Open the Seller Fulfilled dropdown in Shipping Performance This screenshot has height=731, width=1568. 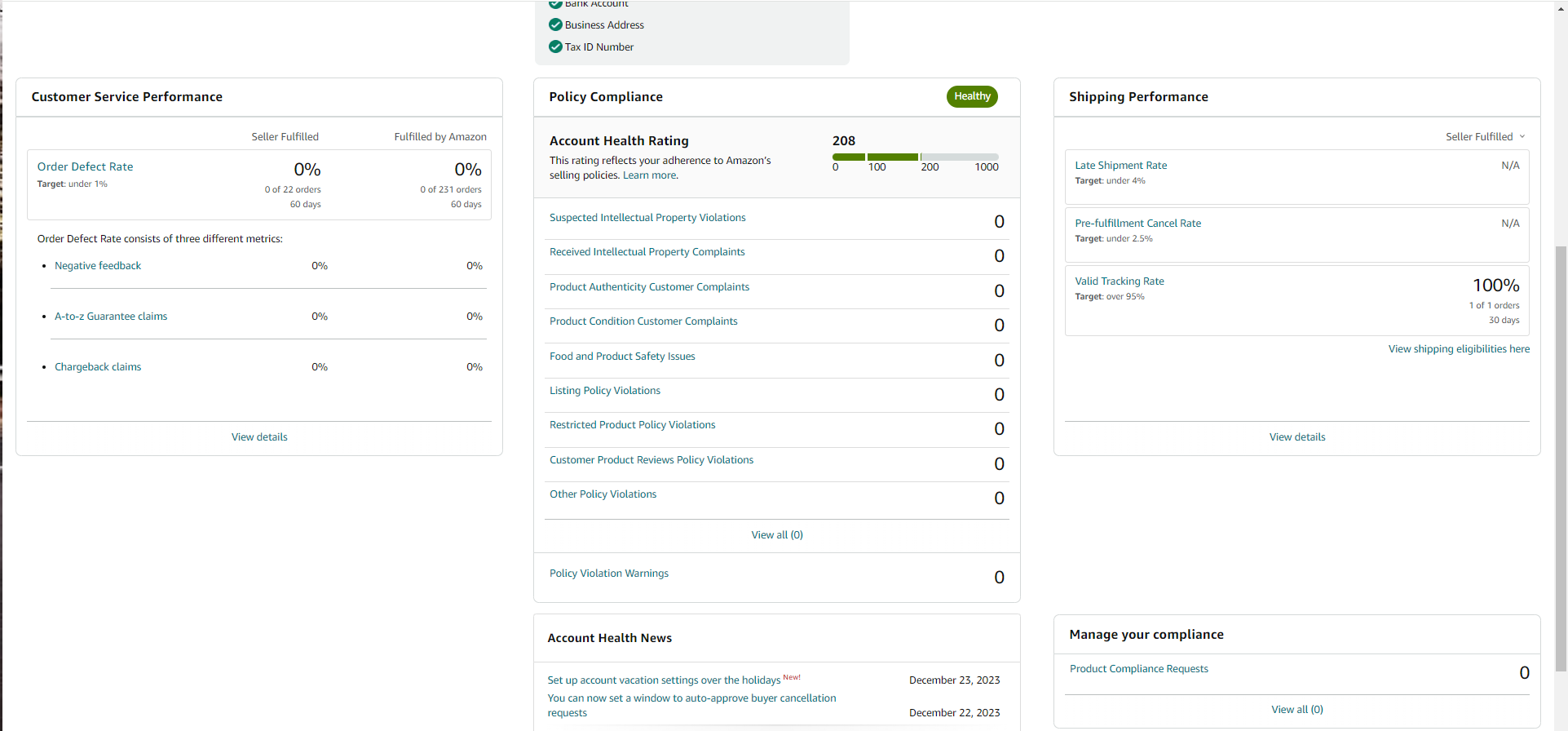coord(1485,136)
